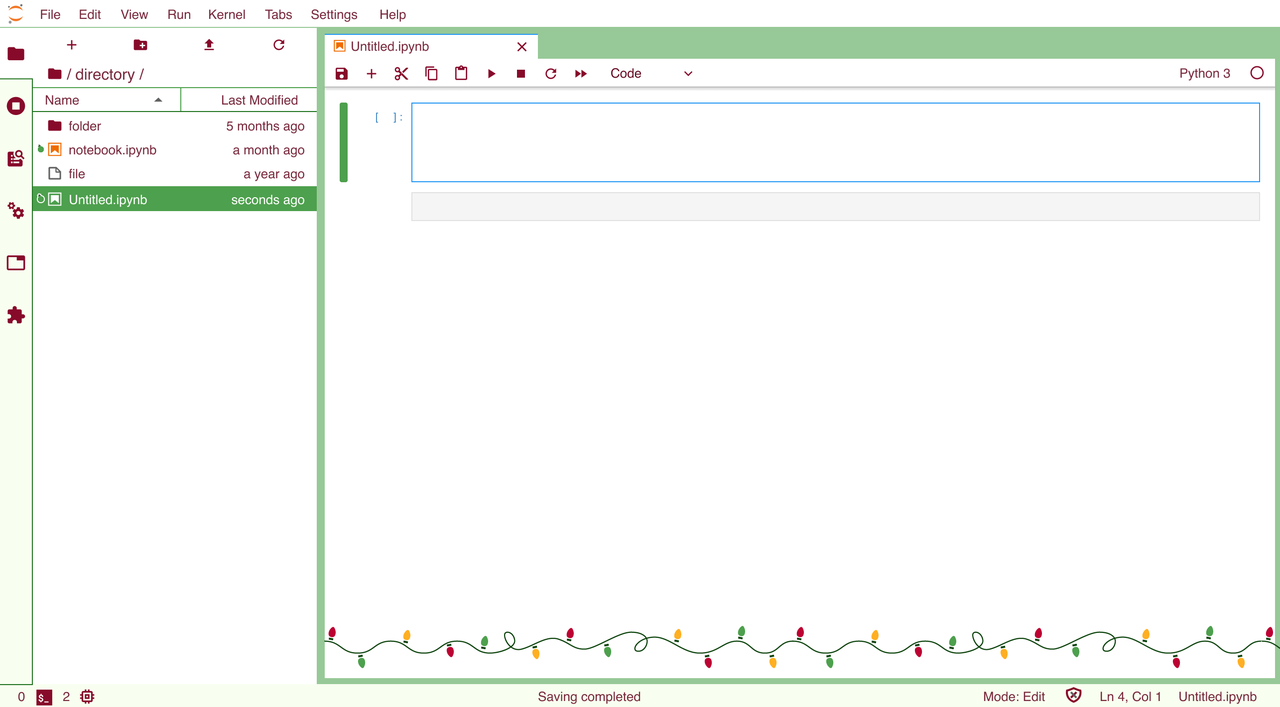Create a new folder in the file browser

tap(140, 45)
